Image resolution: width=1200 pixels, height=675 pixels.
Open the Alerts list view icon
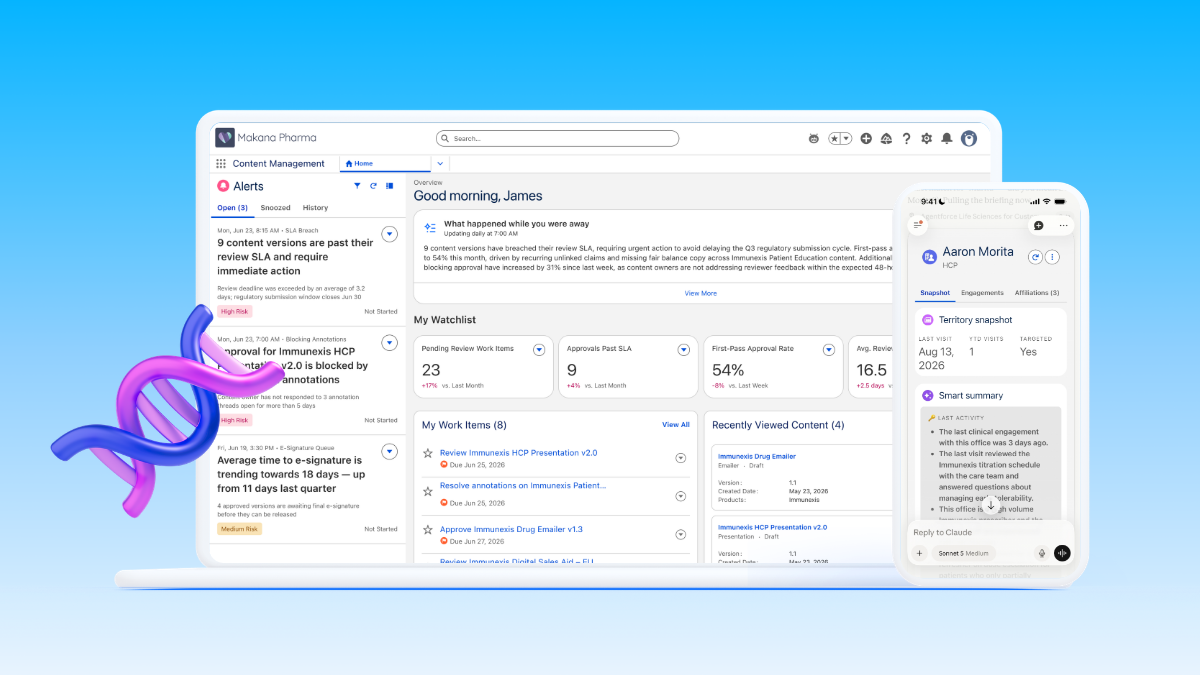coord(390,186)
